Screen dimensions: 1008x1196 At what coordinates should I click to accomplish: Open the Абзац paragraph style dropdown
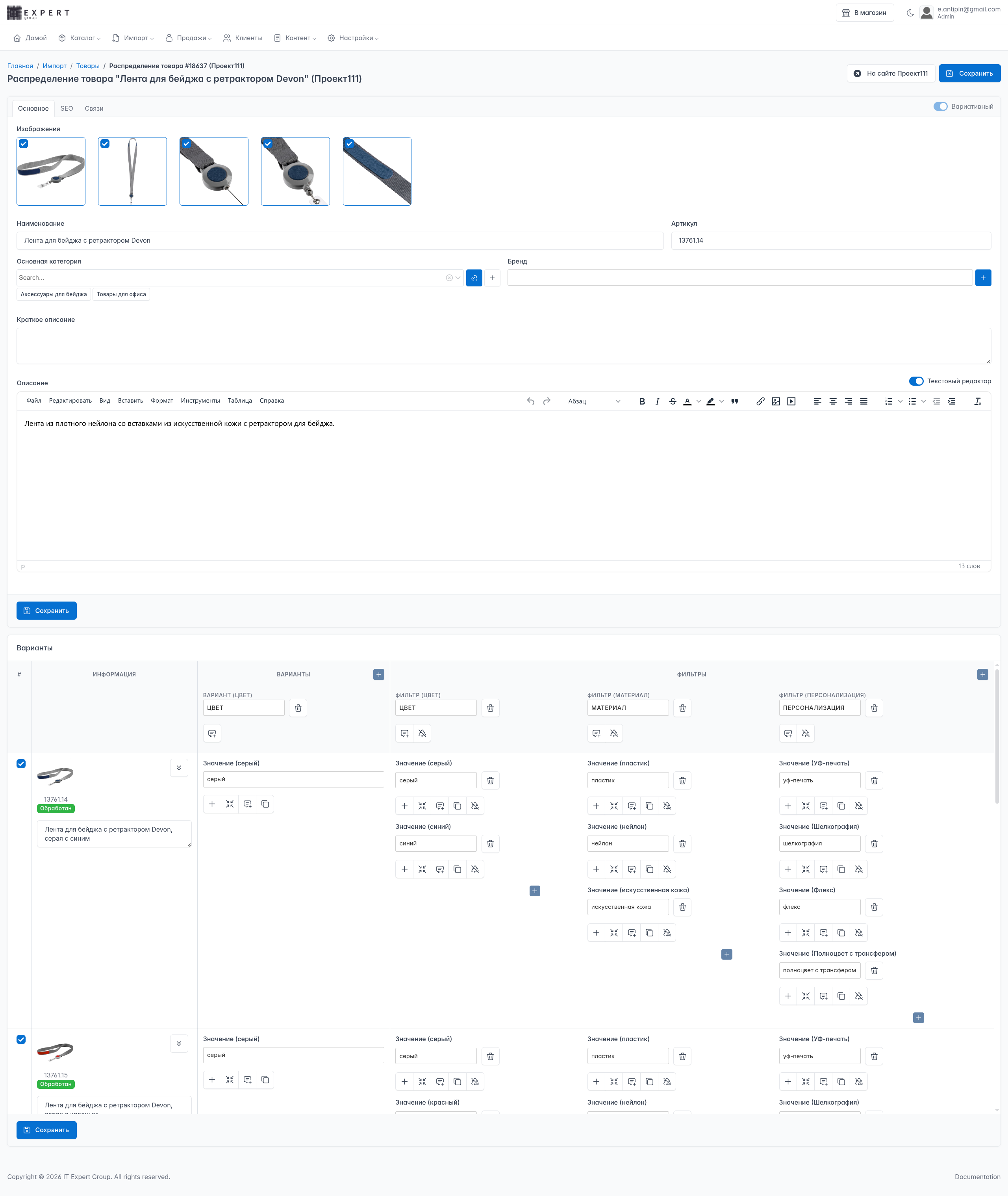[x=594, y=401]
